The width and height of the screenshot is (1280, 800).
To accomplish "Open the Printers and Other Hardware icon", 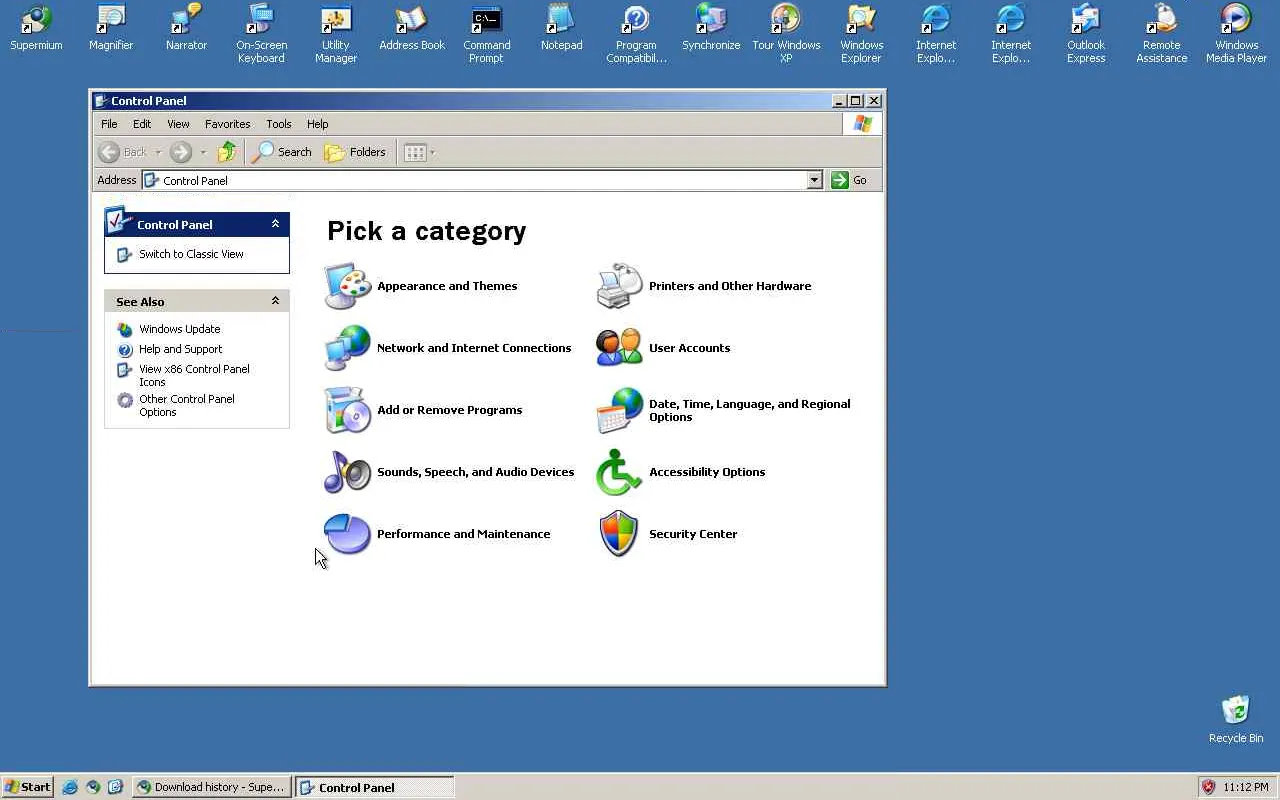I will 619,286.
